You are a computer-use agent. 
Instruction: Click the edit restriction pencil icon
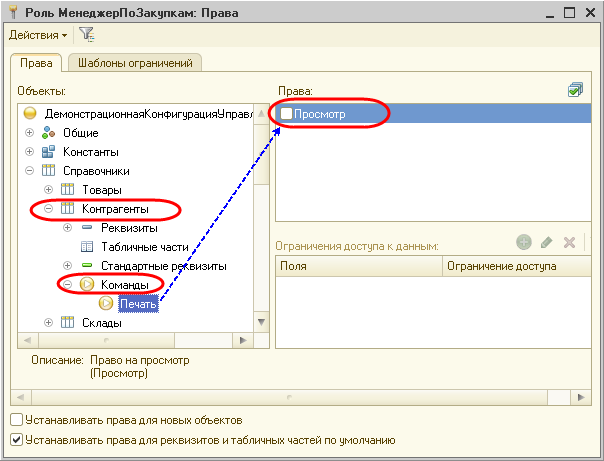(546, 242)
